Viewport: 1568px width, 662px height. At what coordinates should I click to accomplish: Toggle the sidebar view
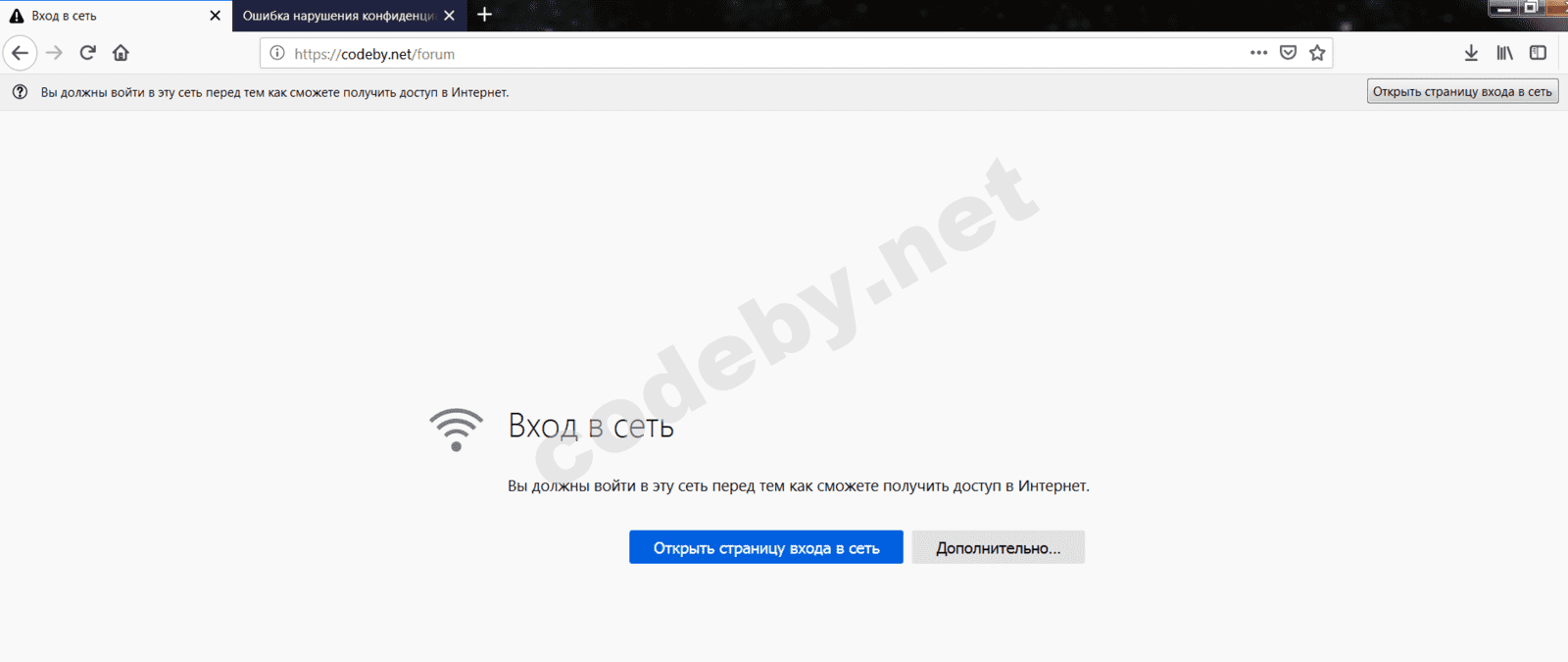[1538, 53]
